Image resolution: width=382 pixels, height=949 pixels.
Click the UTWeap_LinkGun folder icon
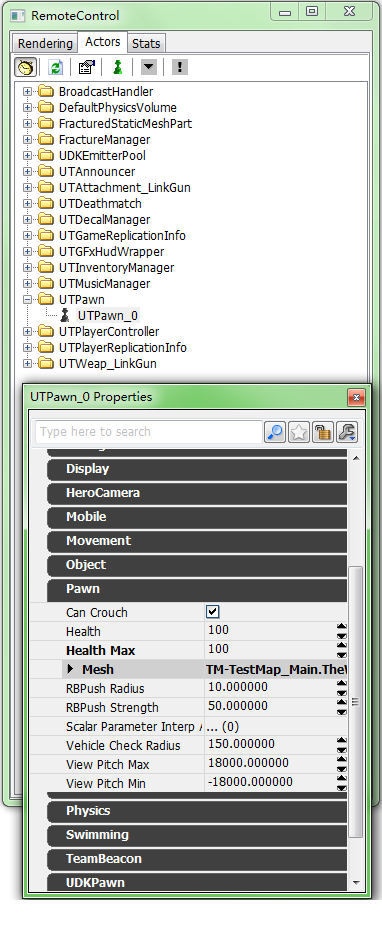point(47,364)
